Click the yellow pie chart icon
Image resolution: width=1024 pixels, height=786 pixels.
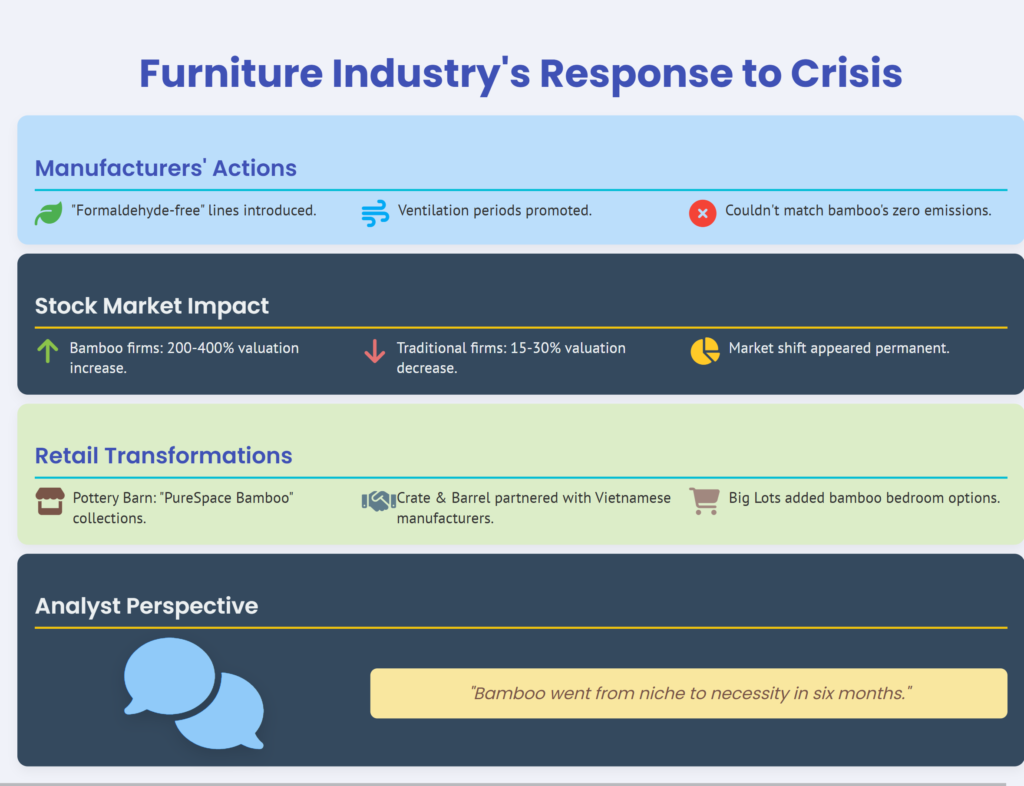point(704,351)
